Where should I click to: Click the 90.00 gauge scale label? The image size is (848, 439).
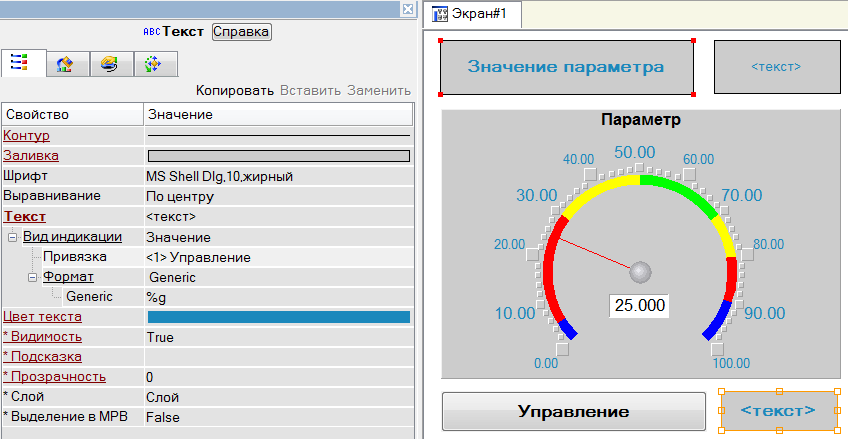765,314
